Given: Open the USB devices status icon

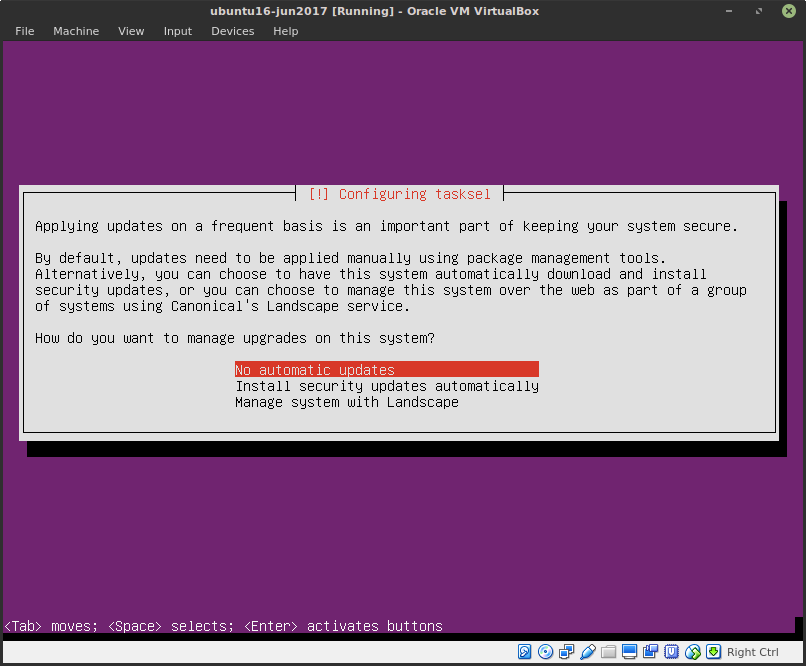Looking at the screenshot, I should coord(588,652).
